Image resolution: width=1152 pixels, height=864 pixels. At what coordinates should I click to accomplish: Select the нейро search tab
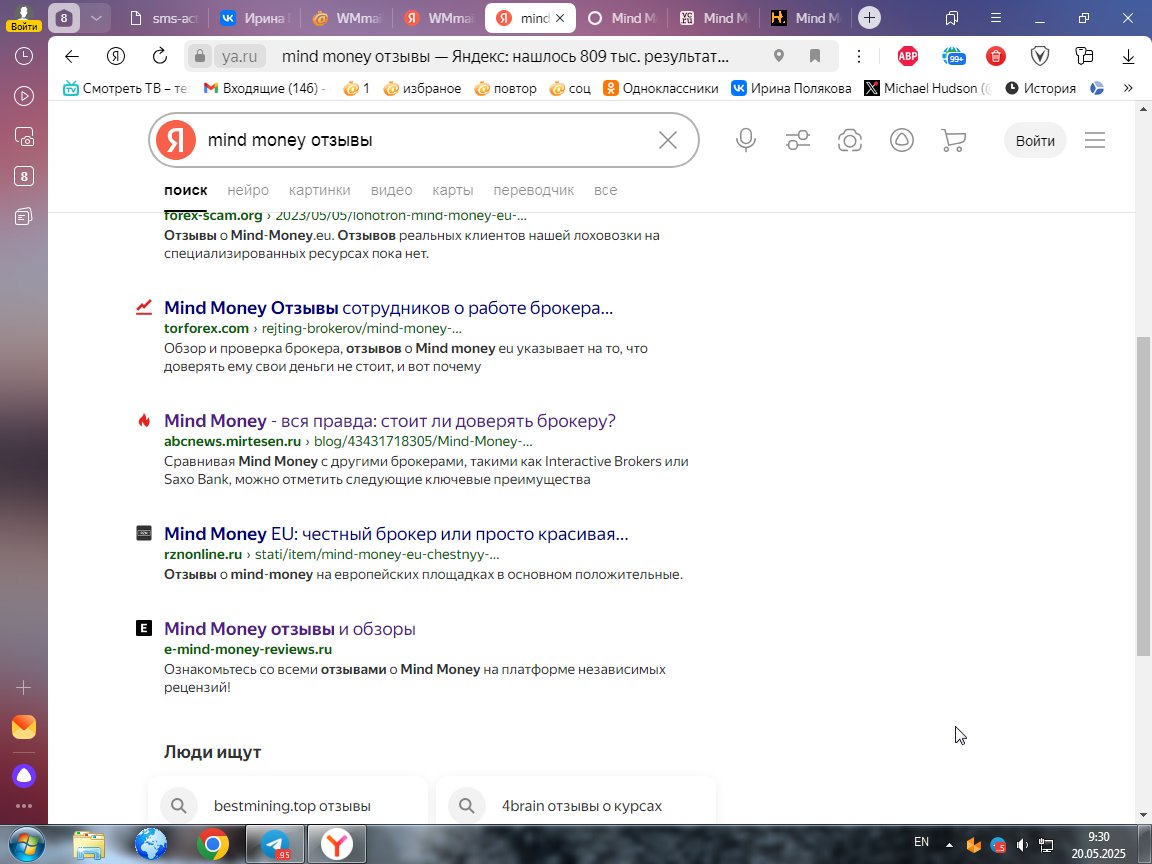248,190
